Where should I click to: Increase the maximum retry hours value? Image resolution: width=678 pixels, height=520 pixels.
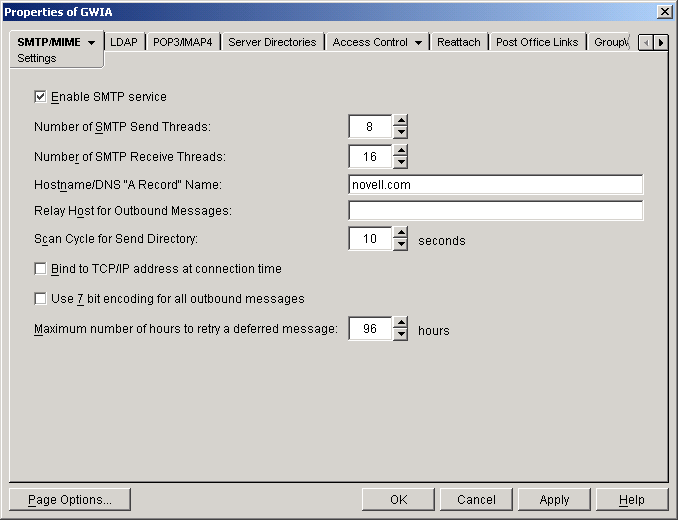point(401,323)
